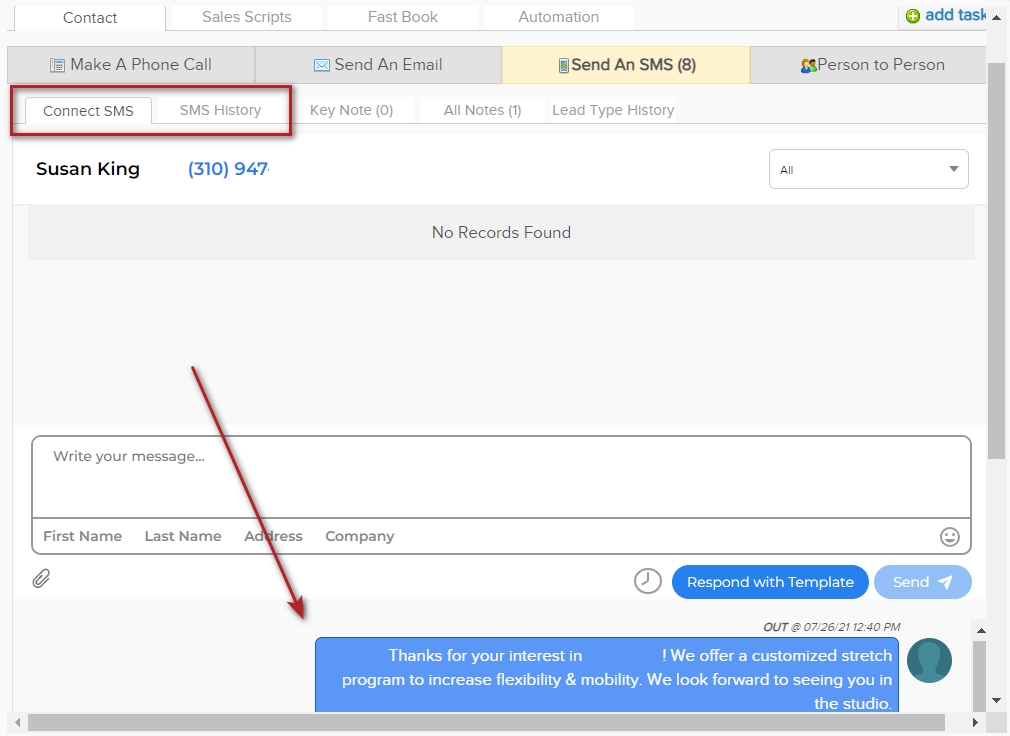The width and height of the screenshot is (1010, 736).
Task: Click the paper plane icon inside Send button
Action: click(945, 581)
